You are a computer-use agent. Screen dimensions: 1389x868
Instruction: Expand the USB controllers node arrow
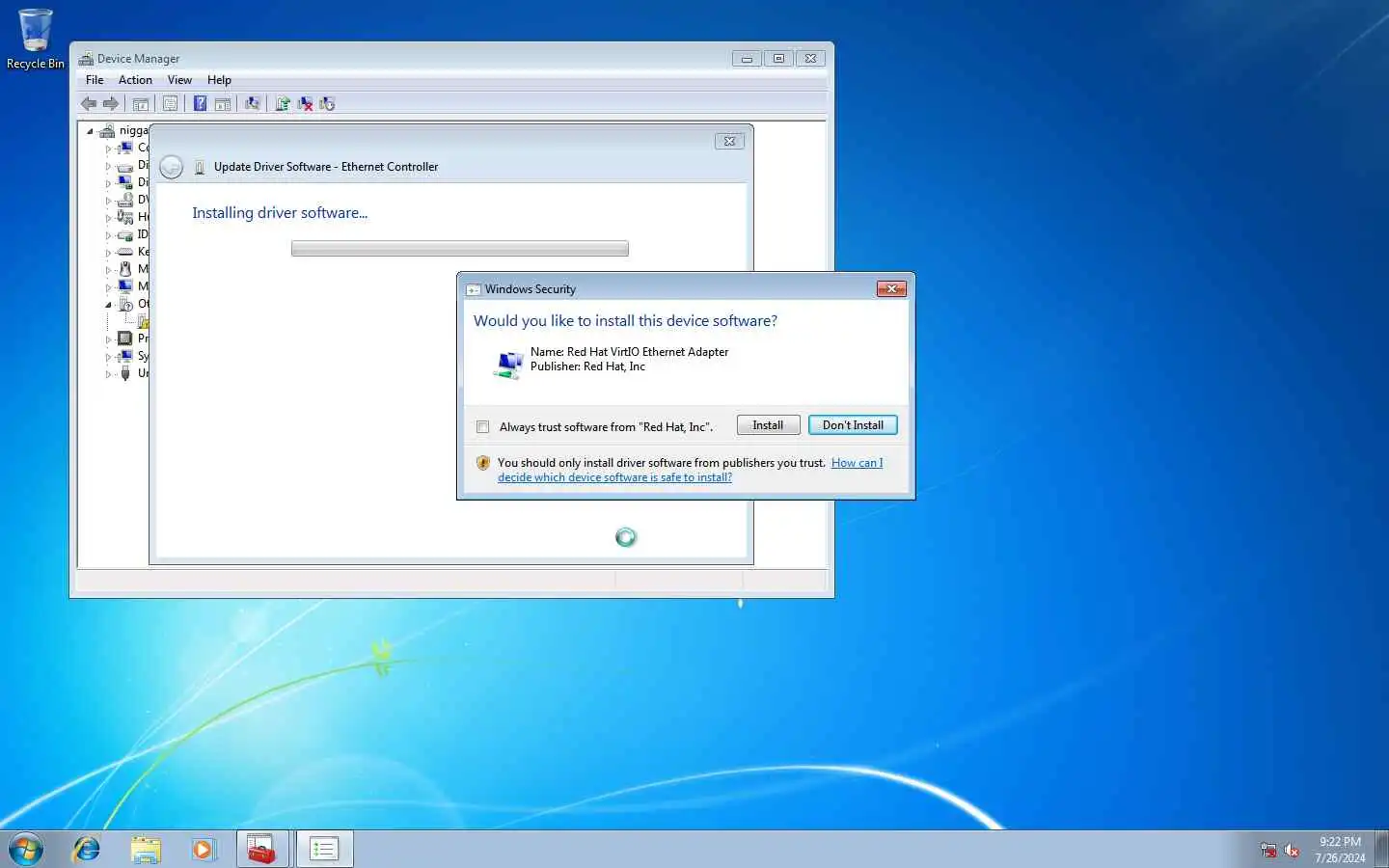pos(108,374)
